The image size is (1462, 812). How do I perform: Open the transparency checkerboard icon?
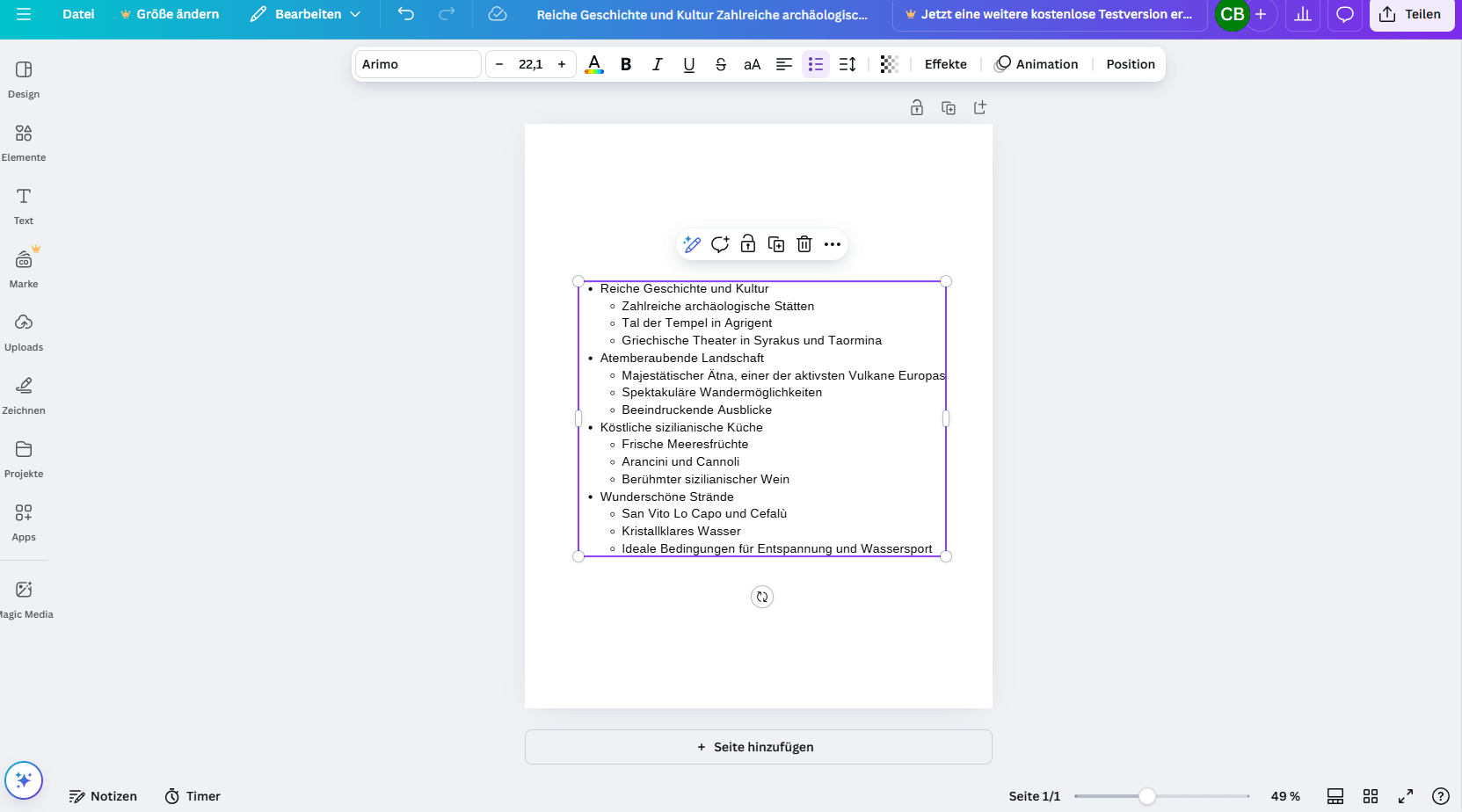click(x=889, y=64)
